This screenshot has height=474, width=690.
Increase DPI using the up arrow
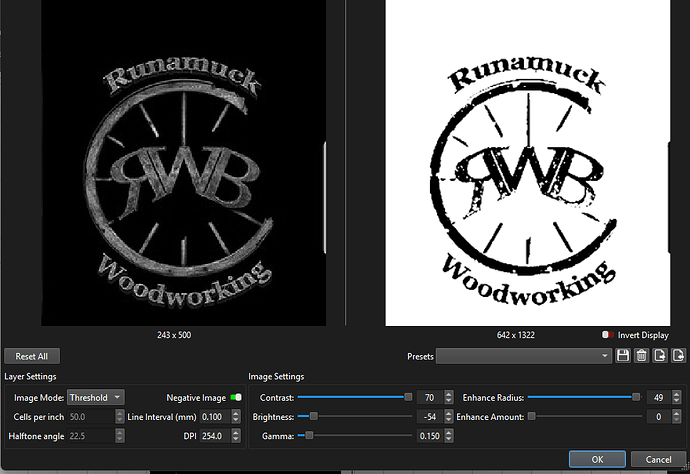pyautogui.click(x=236, y=433)
